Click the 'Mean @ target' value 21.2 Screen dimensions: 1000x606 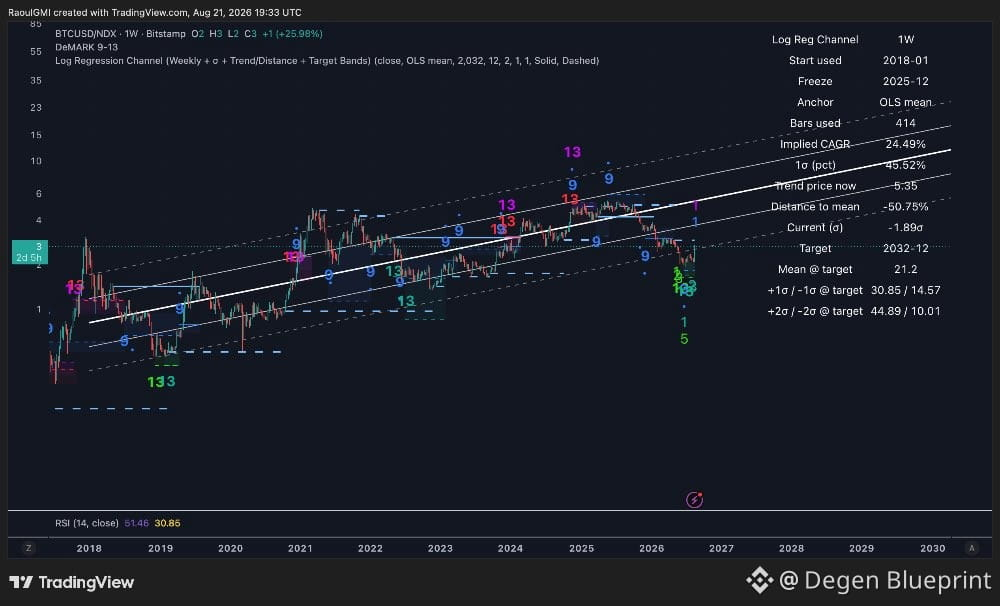tap(906, 270)
